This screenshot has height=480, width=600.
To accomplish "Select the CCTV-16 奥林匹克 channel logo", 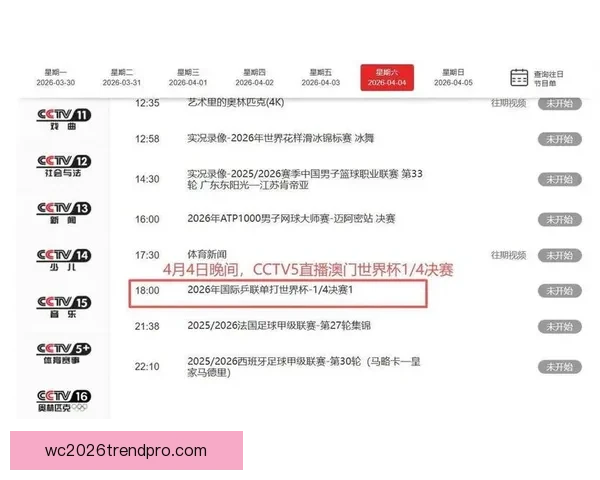I will [x=64, y=401].
